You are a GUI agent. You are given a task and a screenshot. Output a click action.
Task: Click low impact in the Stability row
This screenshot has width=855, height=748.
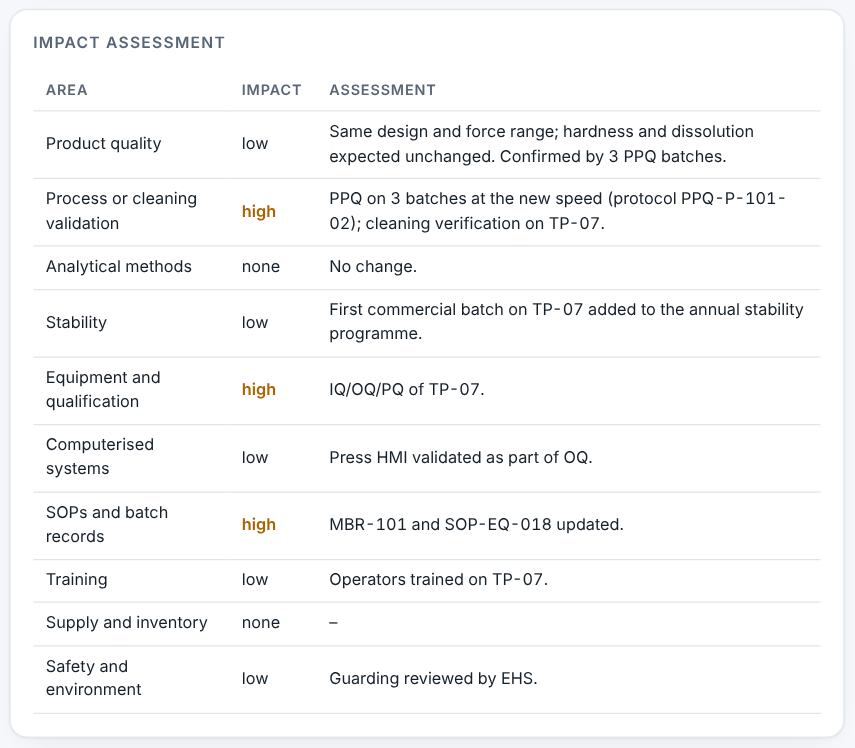tap(255, 322)
